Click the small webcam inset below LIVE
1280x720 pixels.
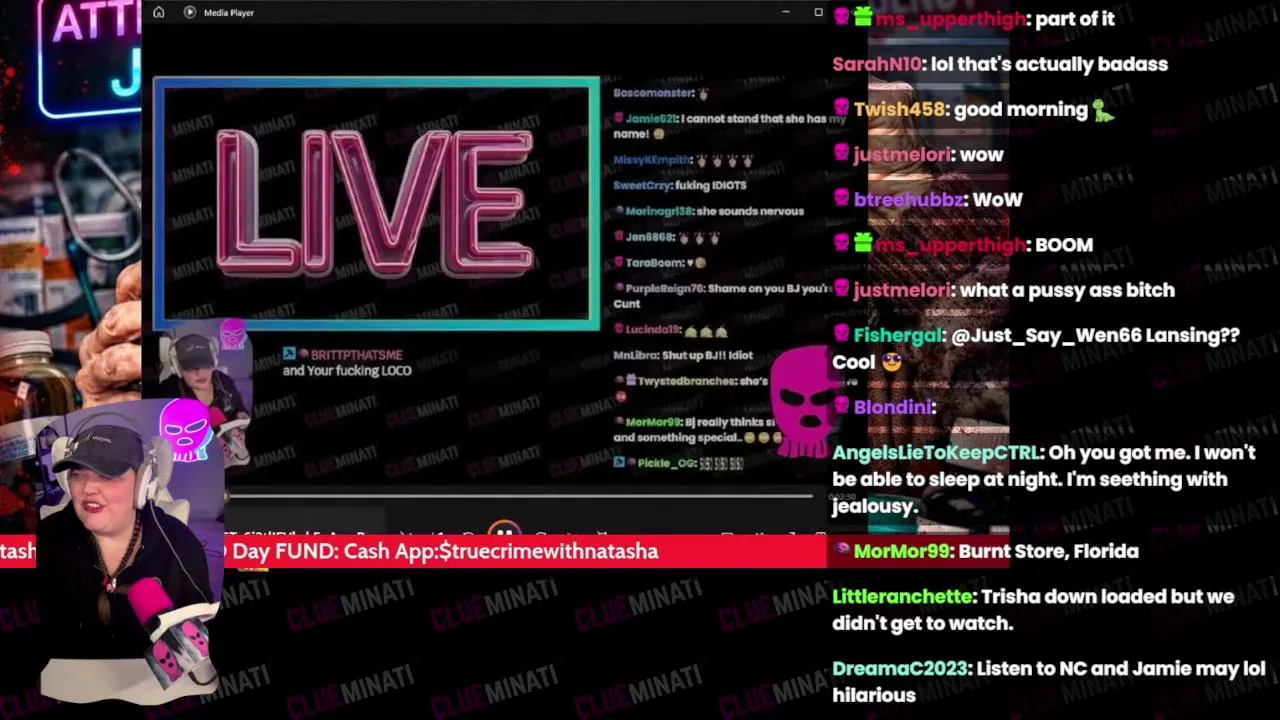[x=204, y=390]
